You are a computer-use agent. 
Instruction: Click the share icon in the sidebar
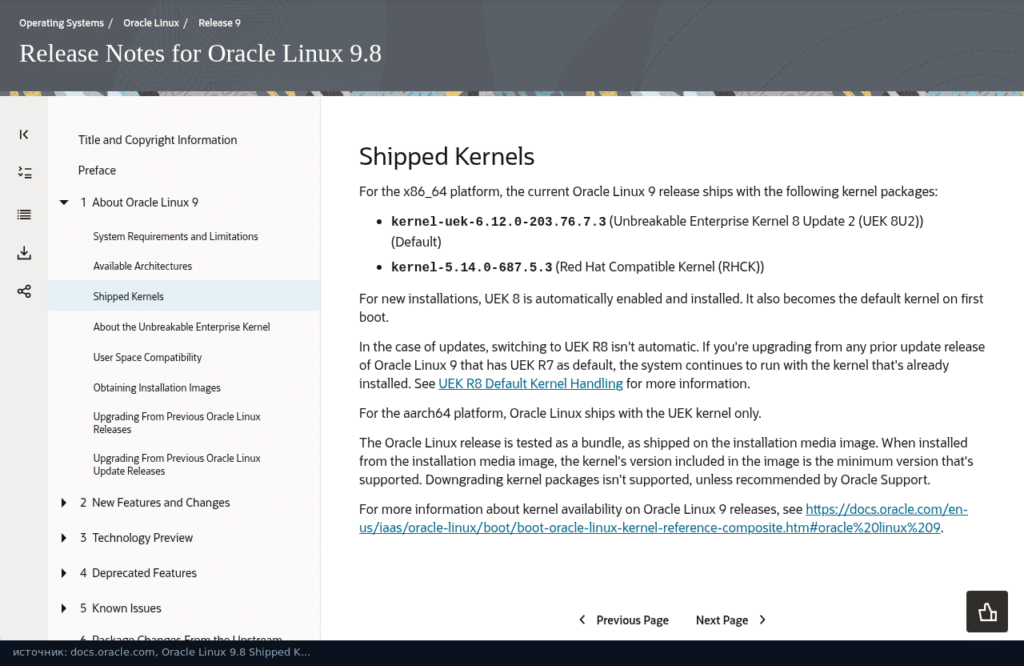pos(24,291)
